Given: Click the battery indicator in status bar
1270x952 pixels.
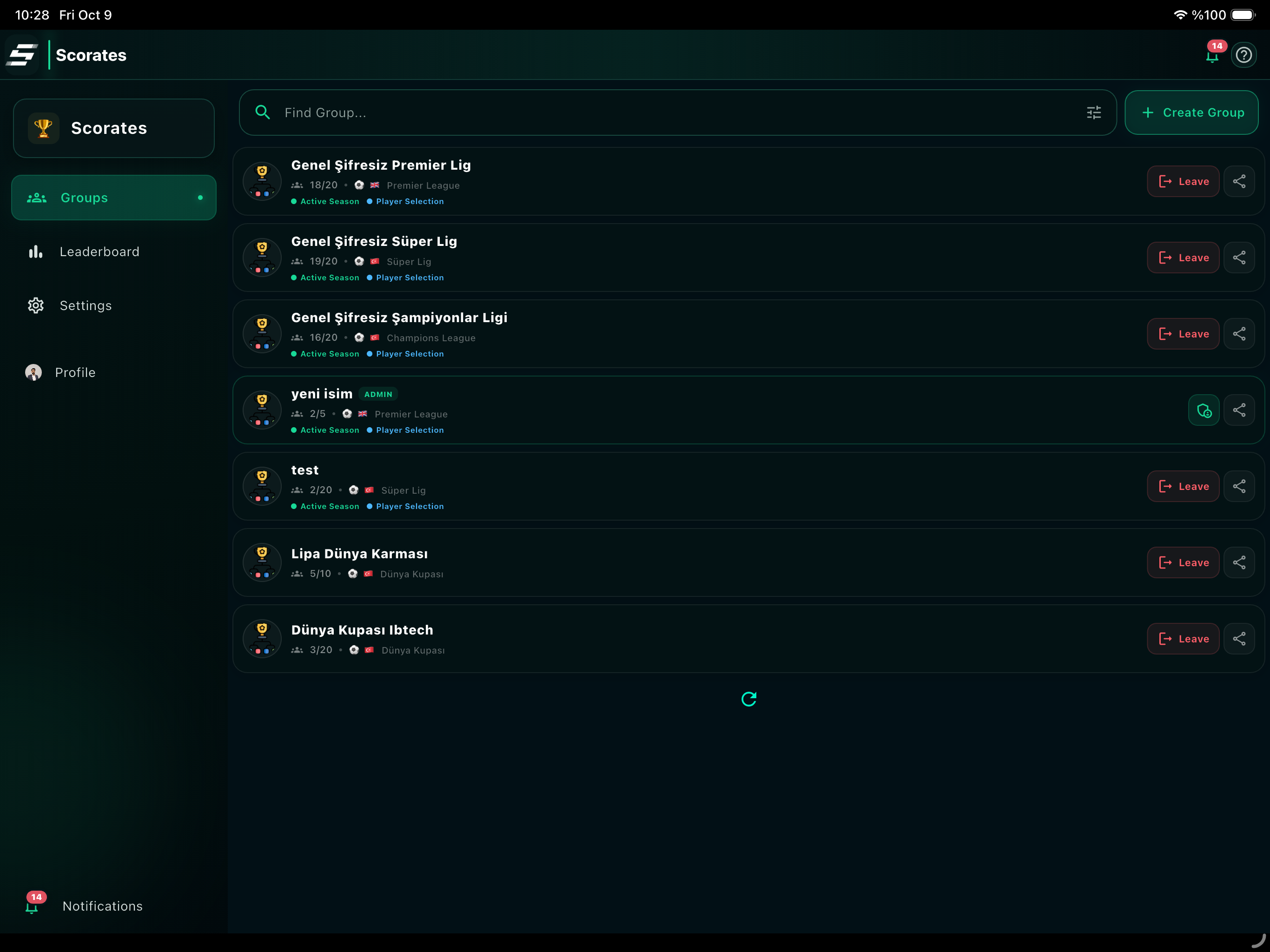Looking at the screenshot, I should [1243, 15].
